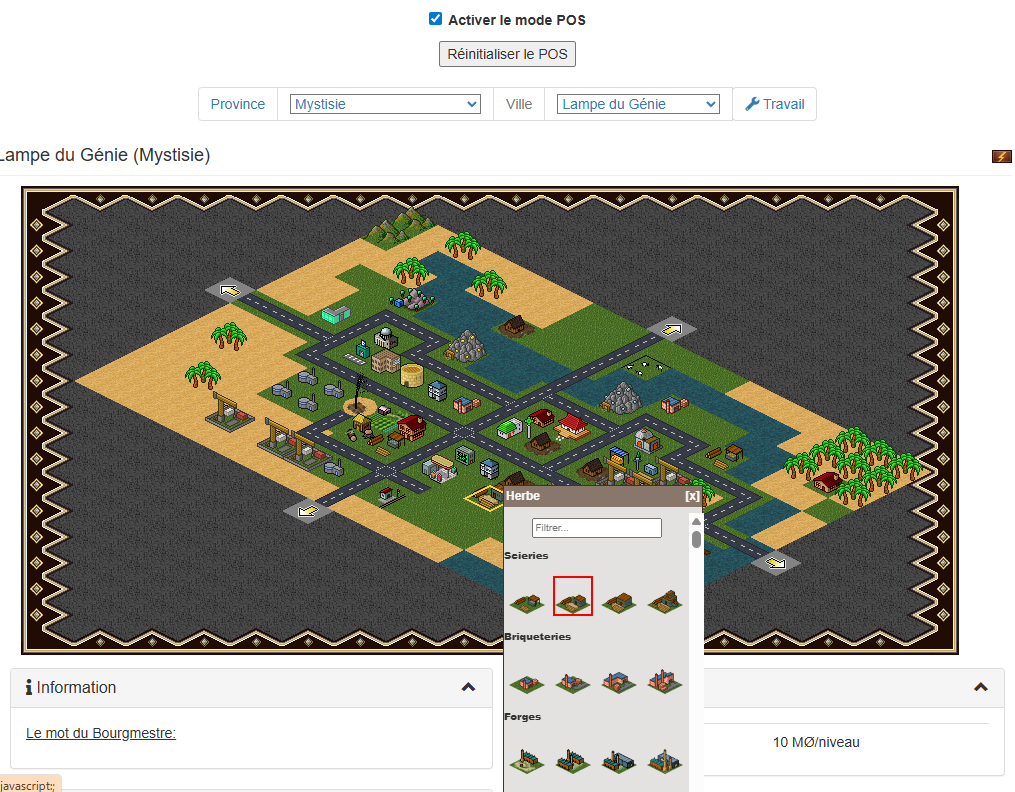Open the Province dropdown showing Mystisie

(x=385, y=104)
